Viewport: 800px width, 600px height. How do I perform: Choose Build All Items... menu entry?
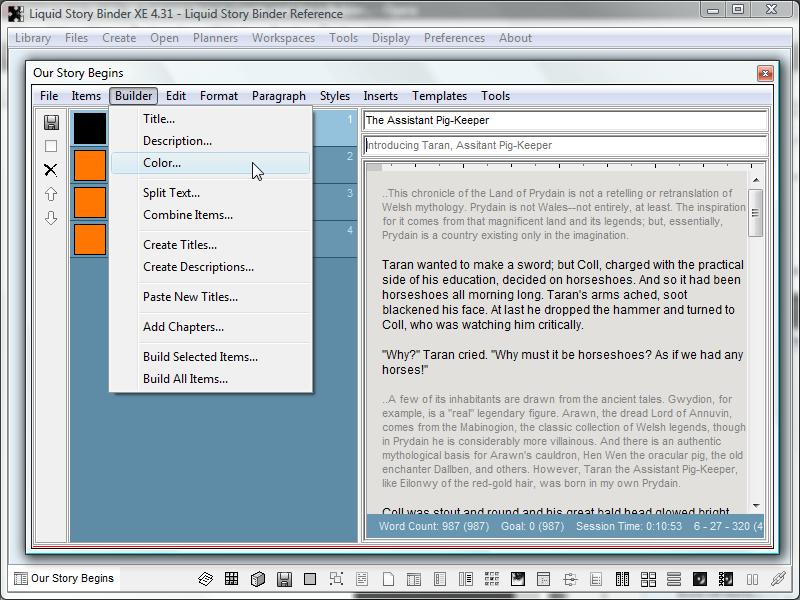click(185, 379)
